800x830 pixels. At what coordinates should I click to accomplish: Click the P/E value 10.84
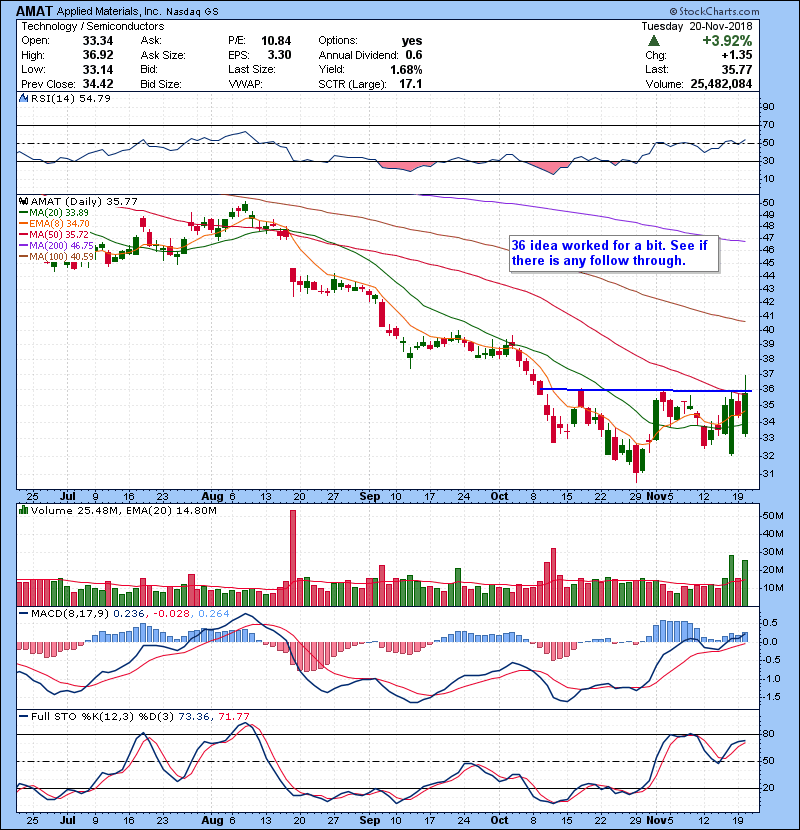(276, 40)
